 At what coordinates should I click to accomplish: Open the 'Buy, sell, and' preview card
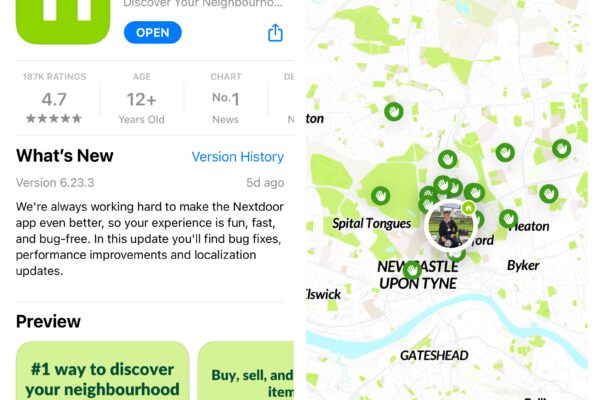[246, 371]
